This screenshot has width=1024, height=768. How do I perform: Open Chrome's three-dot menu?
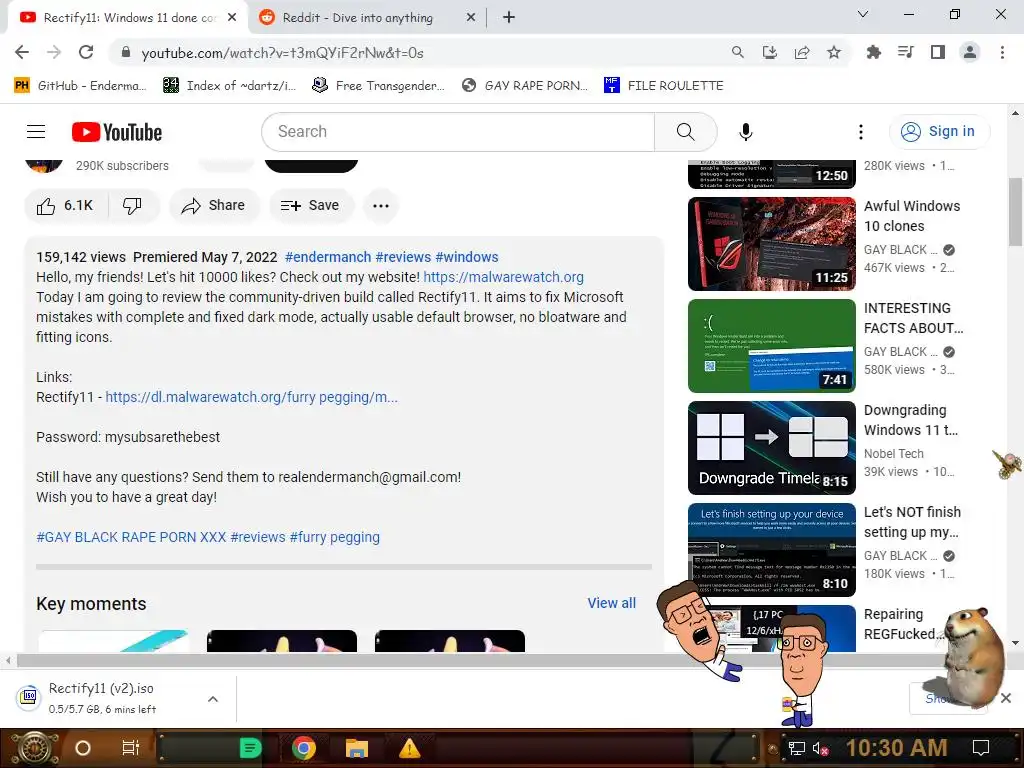point(1002,52)
